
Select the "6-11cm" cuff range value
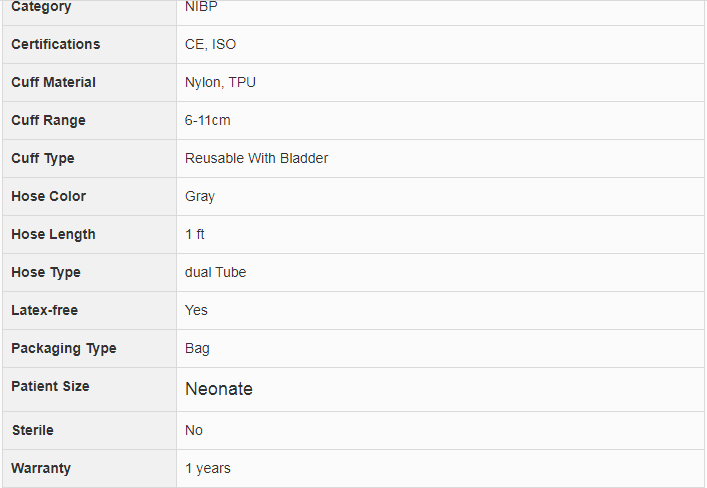208,120
